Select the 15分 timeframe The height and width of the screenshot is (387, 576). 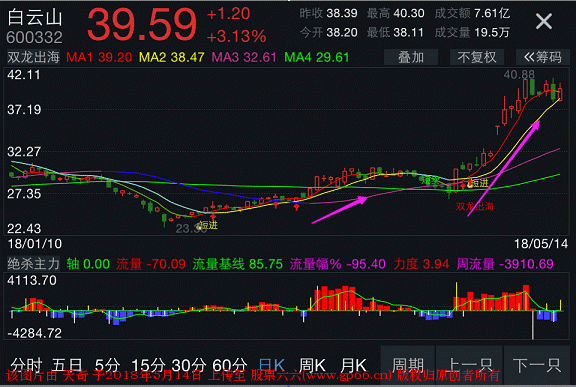pos(148,365)
